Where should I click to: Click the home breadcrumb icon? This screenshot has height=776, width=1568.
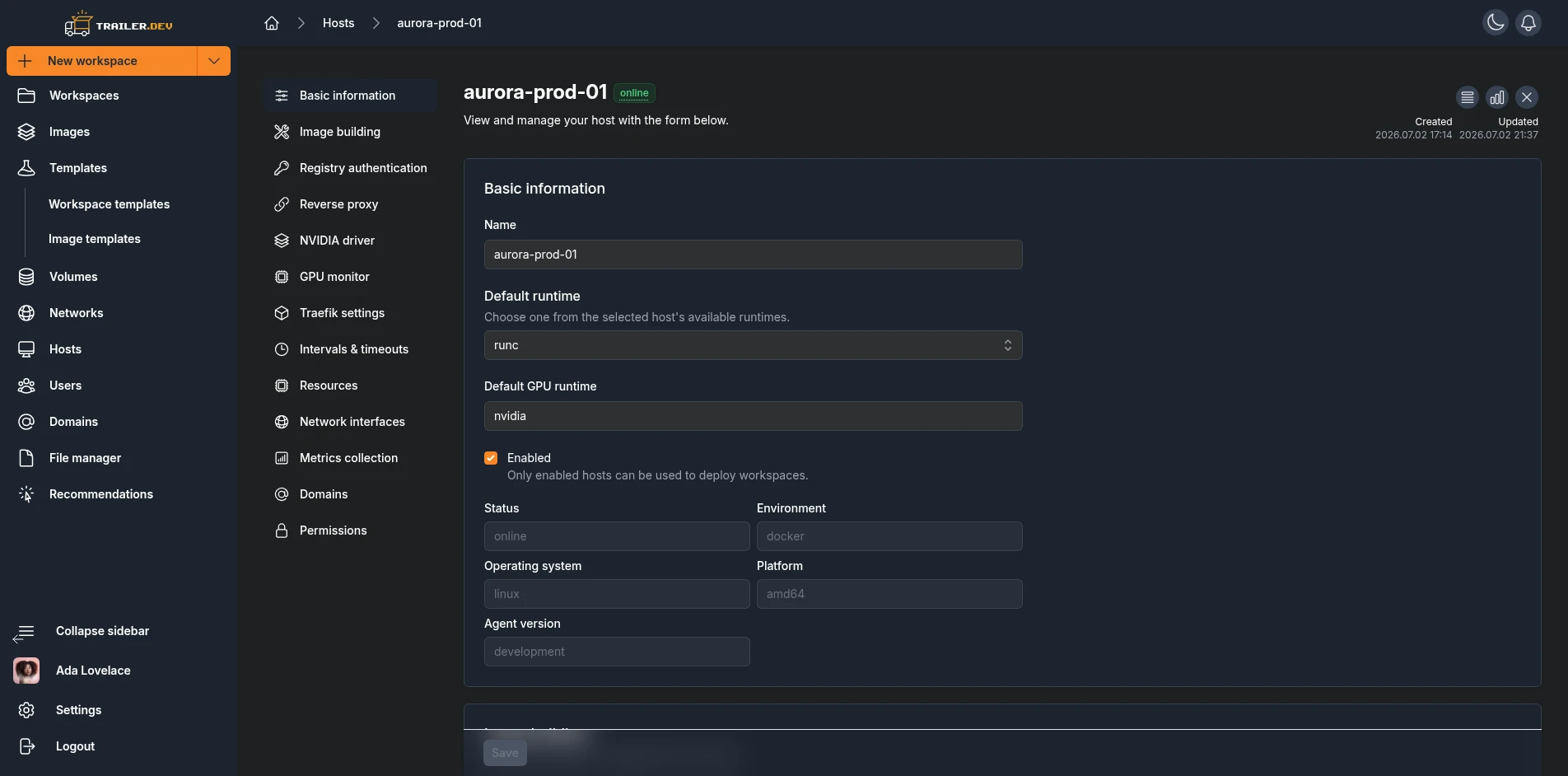(x=272, y=23)
